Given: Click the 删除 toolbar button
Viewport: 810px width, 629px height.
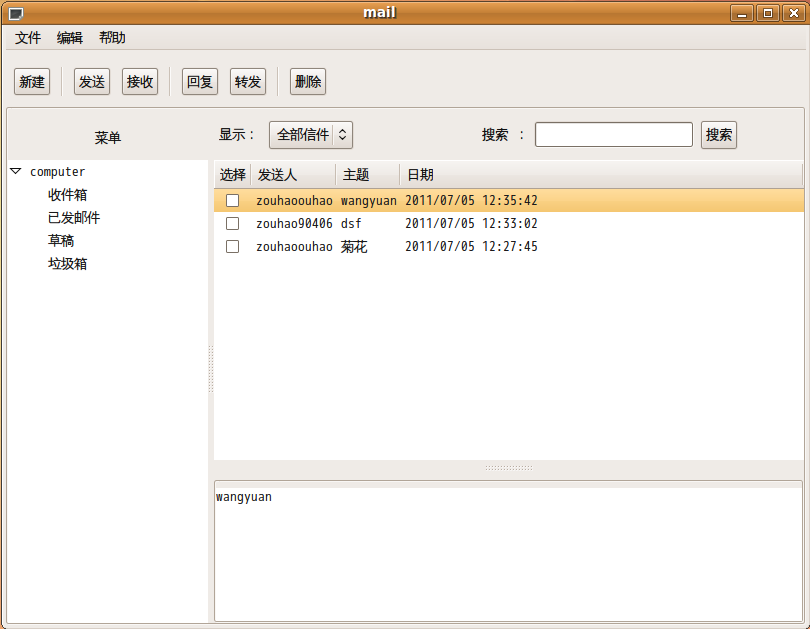Looking at the screenshot, I should tap(308, 82).
